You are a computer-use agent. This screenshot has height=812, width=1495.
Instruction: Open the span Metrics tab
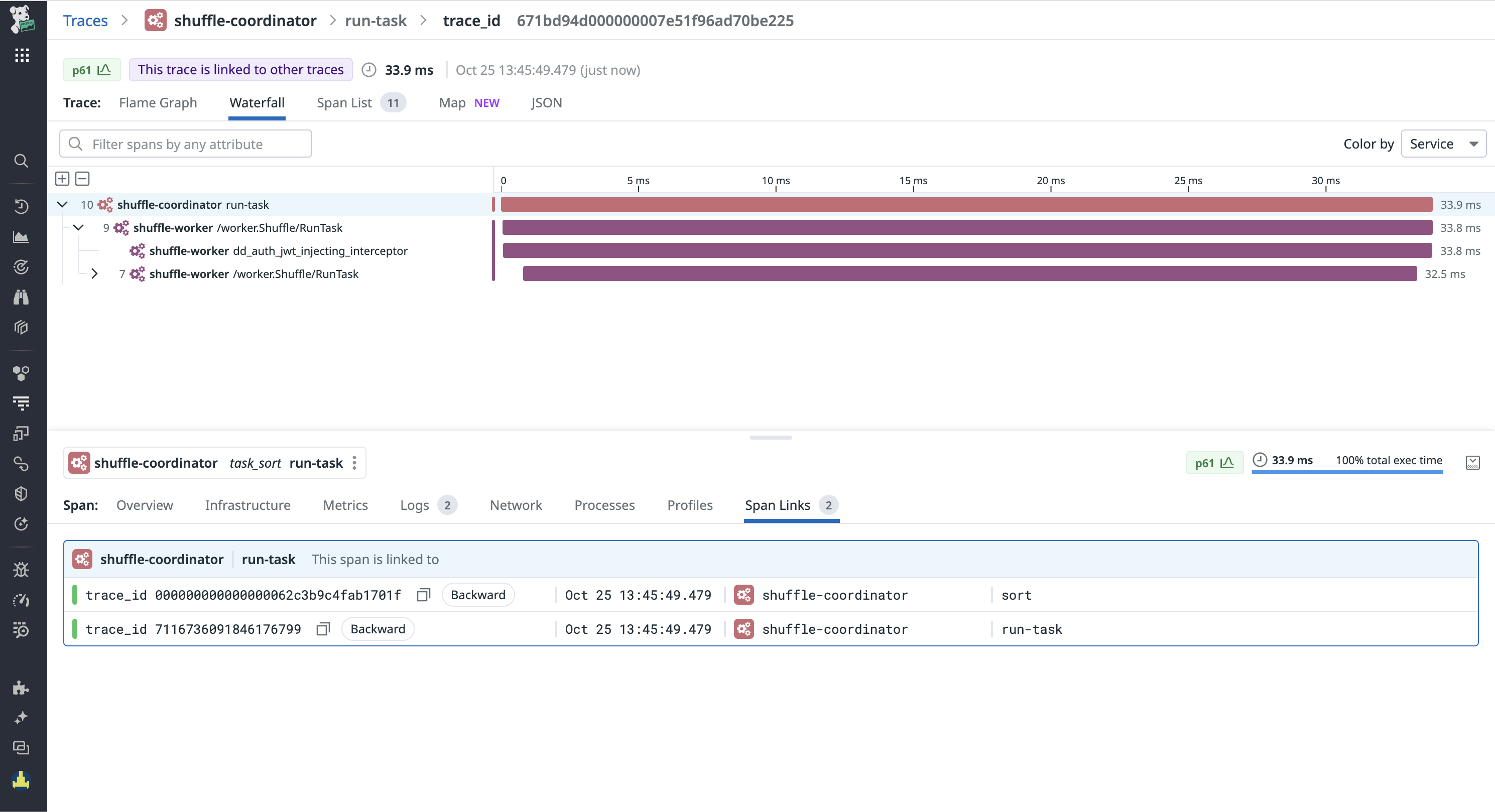(x=345, y=505)
